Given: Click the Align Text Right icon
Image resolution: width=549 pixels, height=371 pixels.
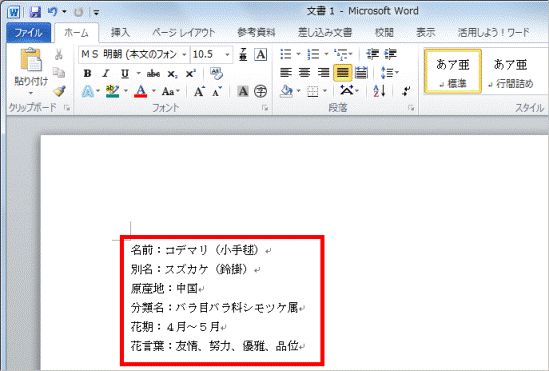Looking at the screenshot, I should (x=323, y=72).
